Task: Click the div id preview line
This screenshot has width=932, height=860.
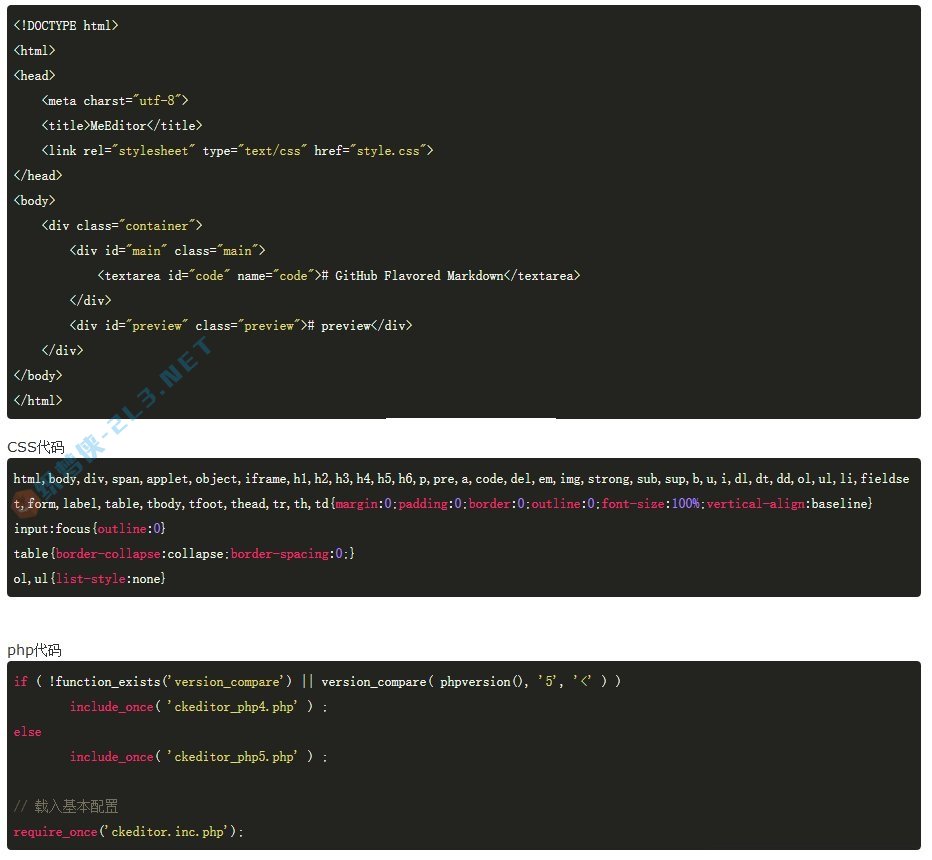Action: pyautogui.click(x=240, y=325)
